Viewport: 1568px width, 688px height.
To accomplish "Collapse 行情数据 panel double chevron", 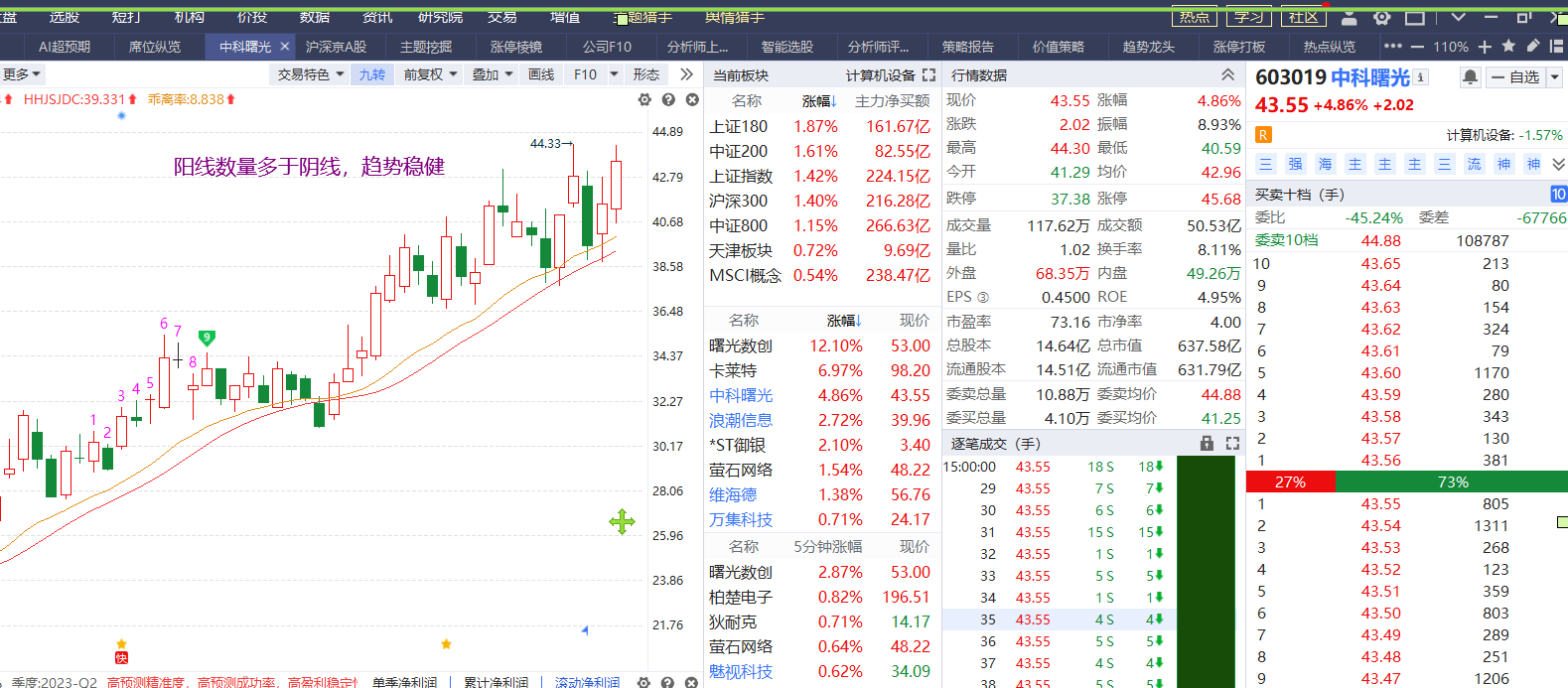I will pyautogui.click(x=1227, y=75).
